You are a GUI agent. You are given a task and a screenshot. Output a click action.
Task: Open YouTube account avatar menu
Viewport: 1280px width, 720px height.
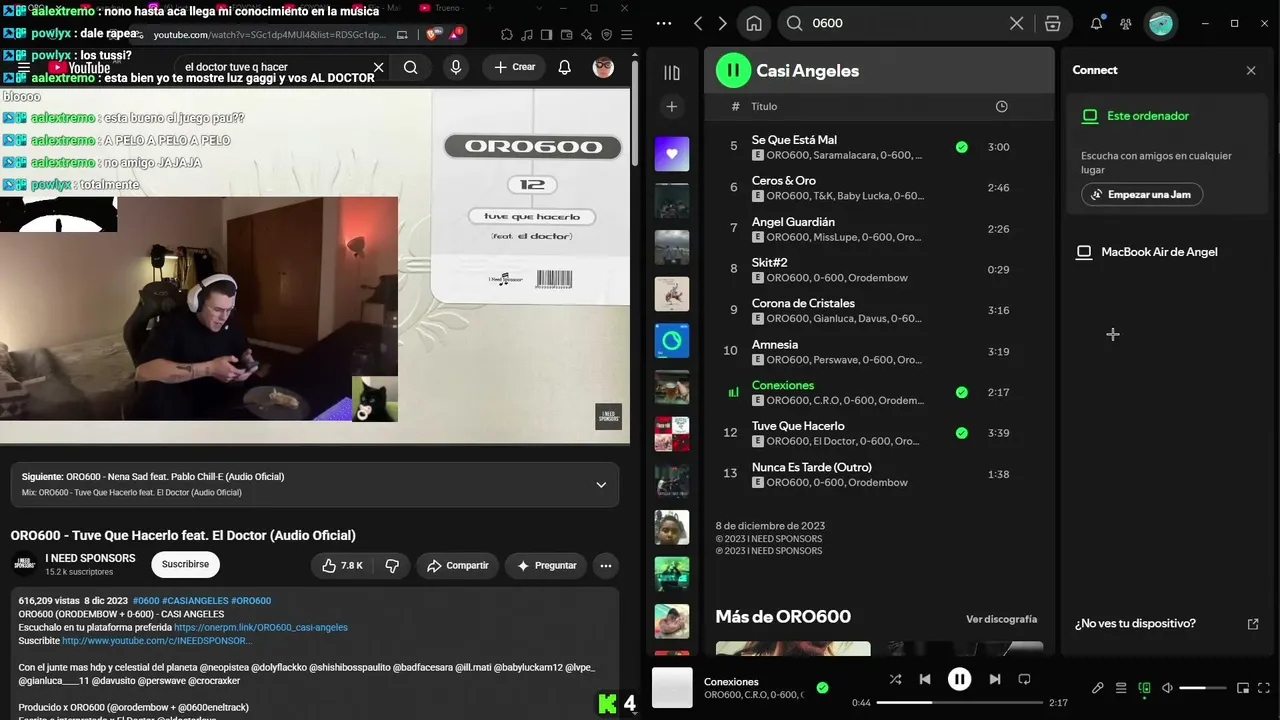[x=603, y=67]
